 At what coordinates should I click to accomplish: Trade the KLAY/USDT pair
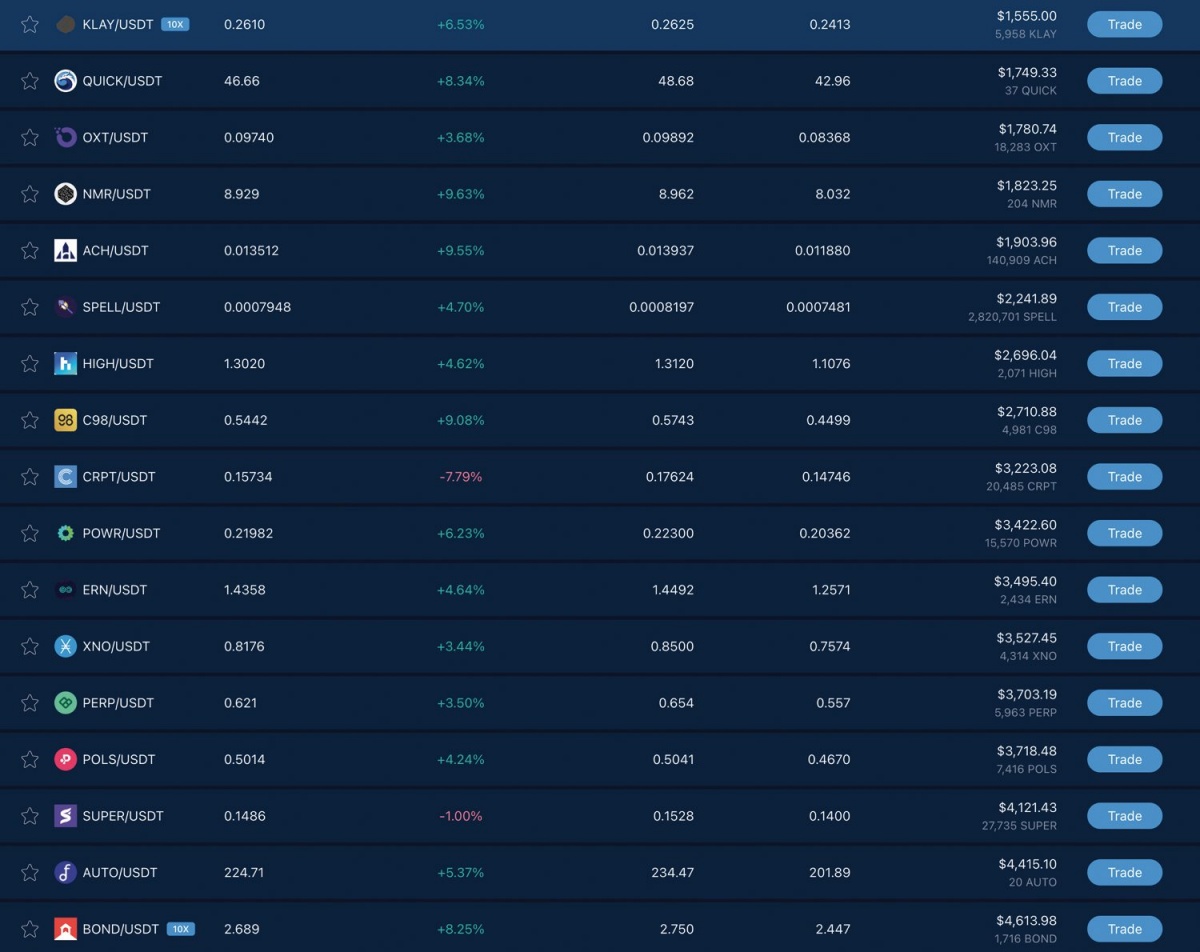(x=1125, y=25)
